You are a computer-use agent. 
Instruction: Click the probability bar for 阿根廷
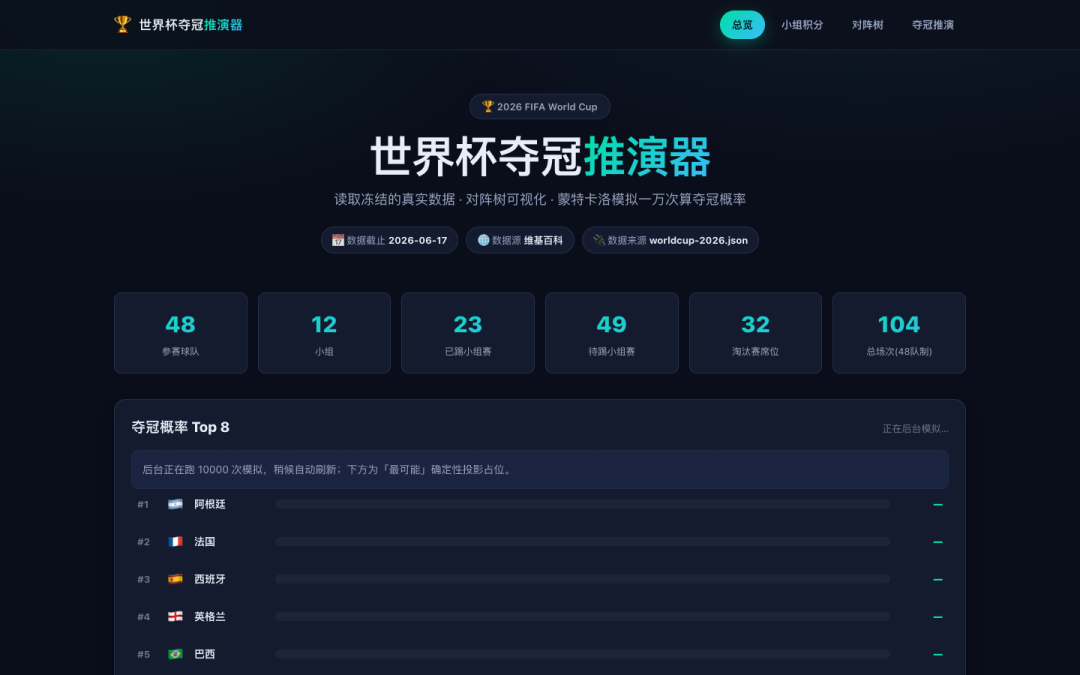coord(583,504)
